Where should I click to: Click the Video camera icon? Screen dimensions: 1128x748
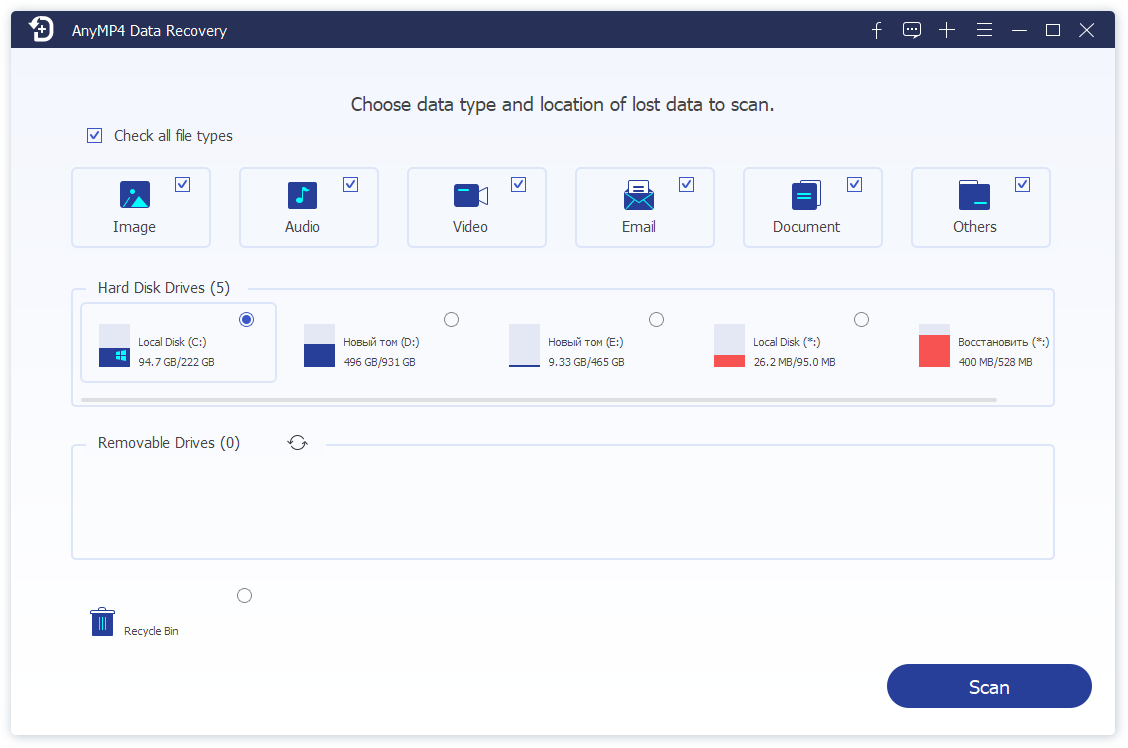coord(468,194)
